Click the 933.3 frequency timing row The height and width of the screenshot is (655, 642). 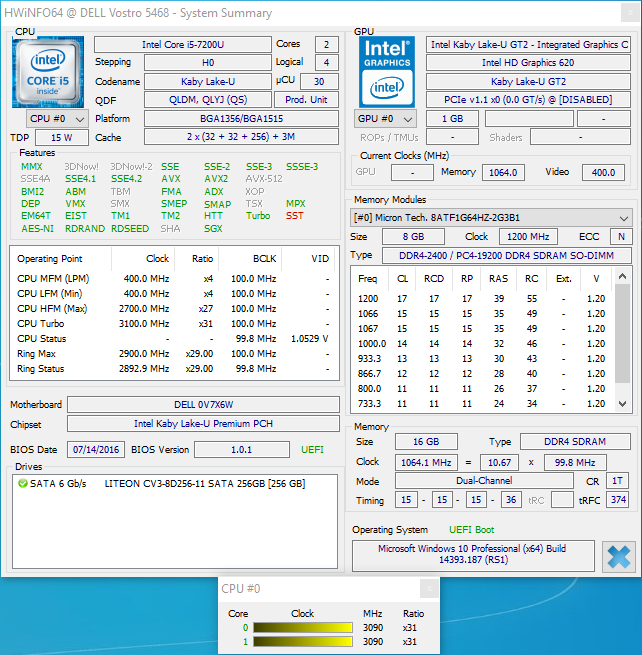point(482,359)
